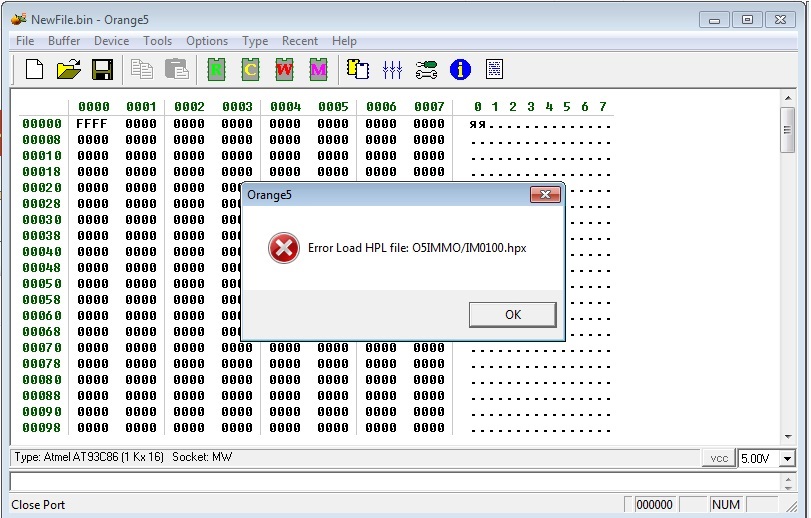Click the hex editor scrollbar thumb

click(x=788, y=130)
